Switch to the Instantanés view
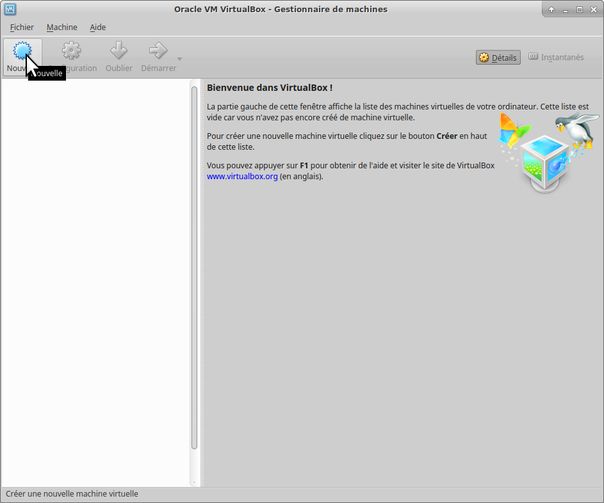 tap(556, 57)
